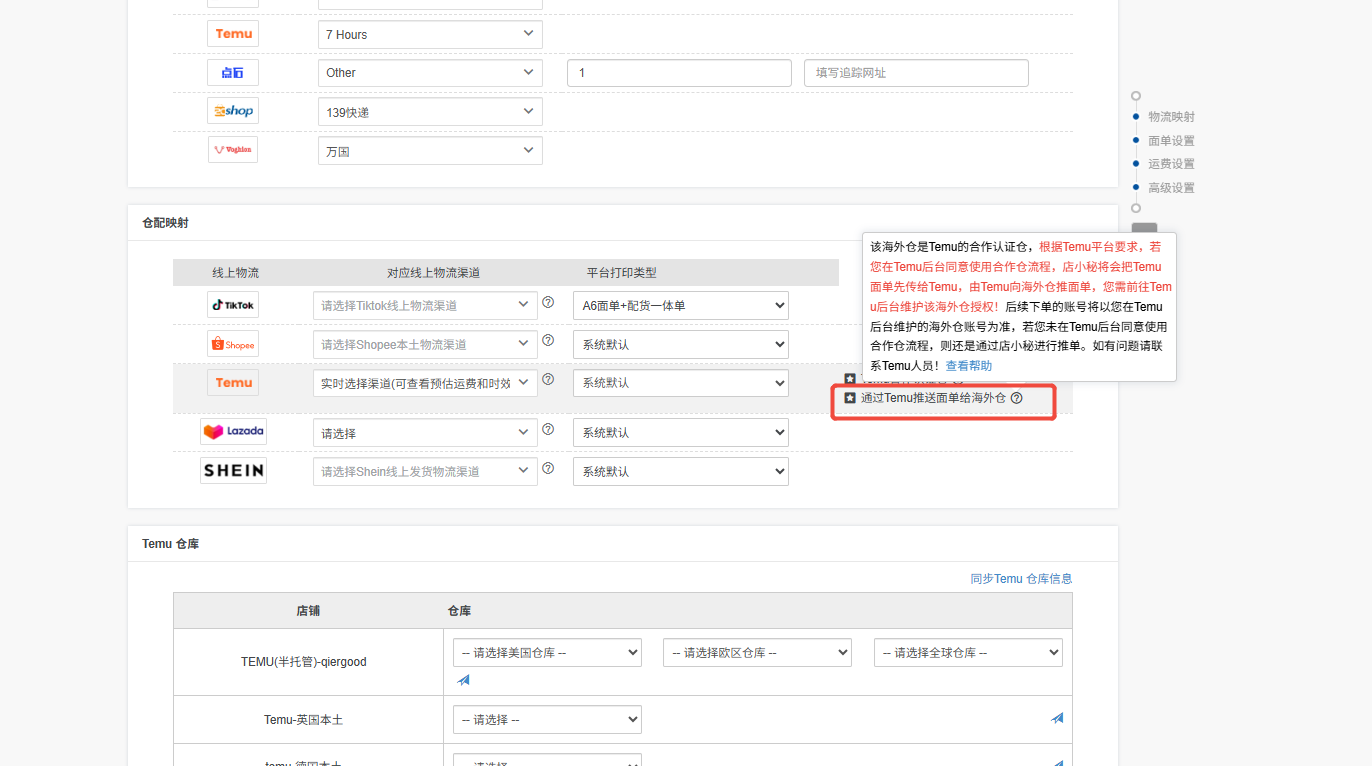Screen dimensions: 1372x766
Task: Jump to 运费设置 section in side navigation
Action: [x=1171, y=164]
